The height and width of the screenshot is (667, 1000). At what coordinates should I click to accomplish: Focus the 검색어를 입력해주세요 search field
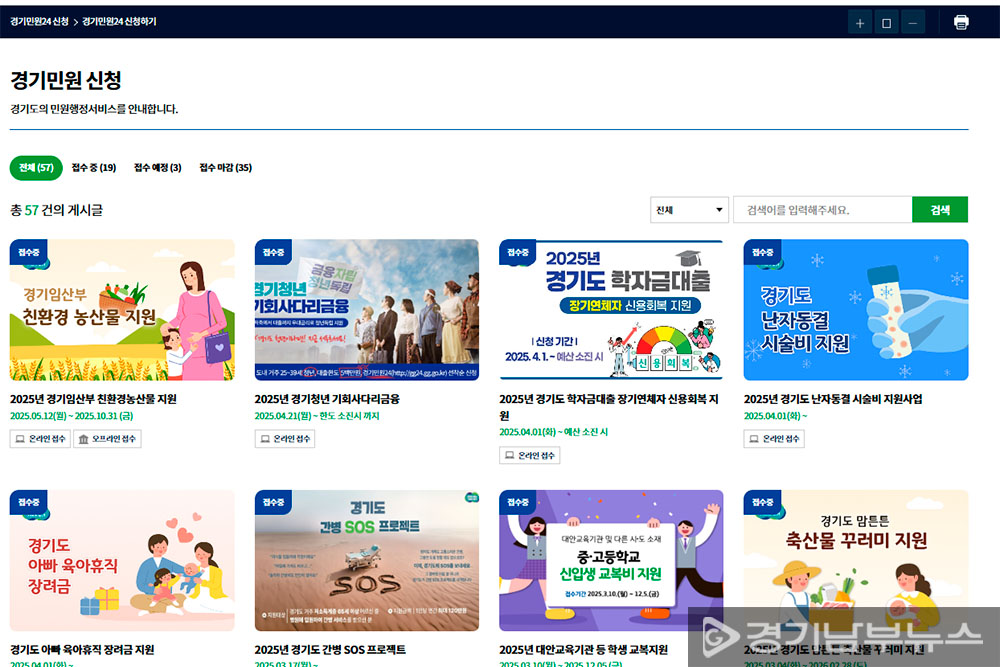tap(822, 210)
